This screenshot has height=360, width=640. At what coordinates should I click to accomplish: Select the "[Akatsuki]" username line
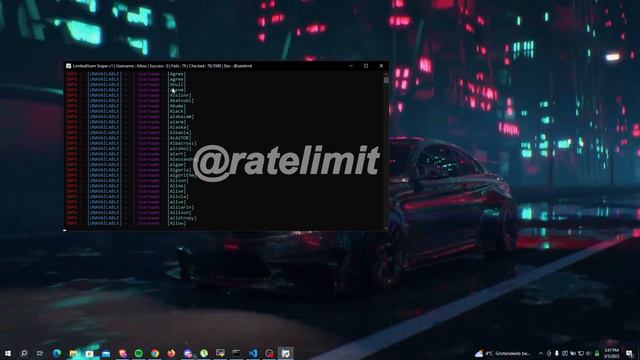tap(181, 100)
